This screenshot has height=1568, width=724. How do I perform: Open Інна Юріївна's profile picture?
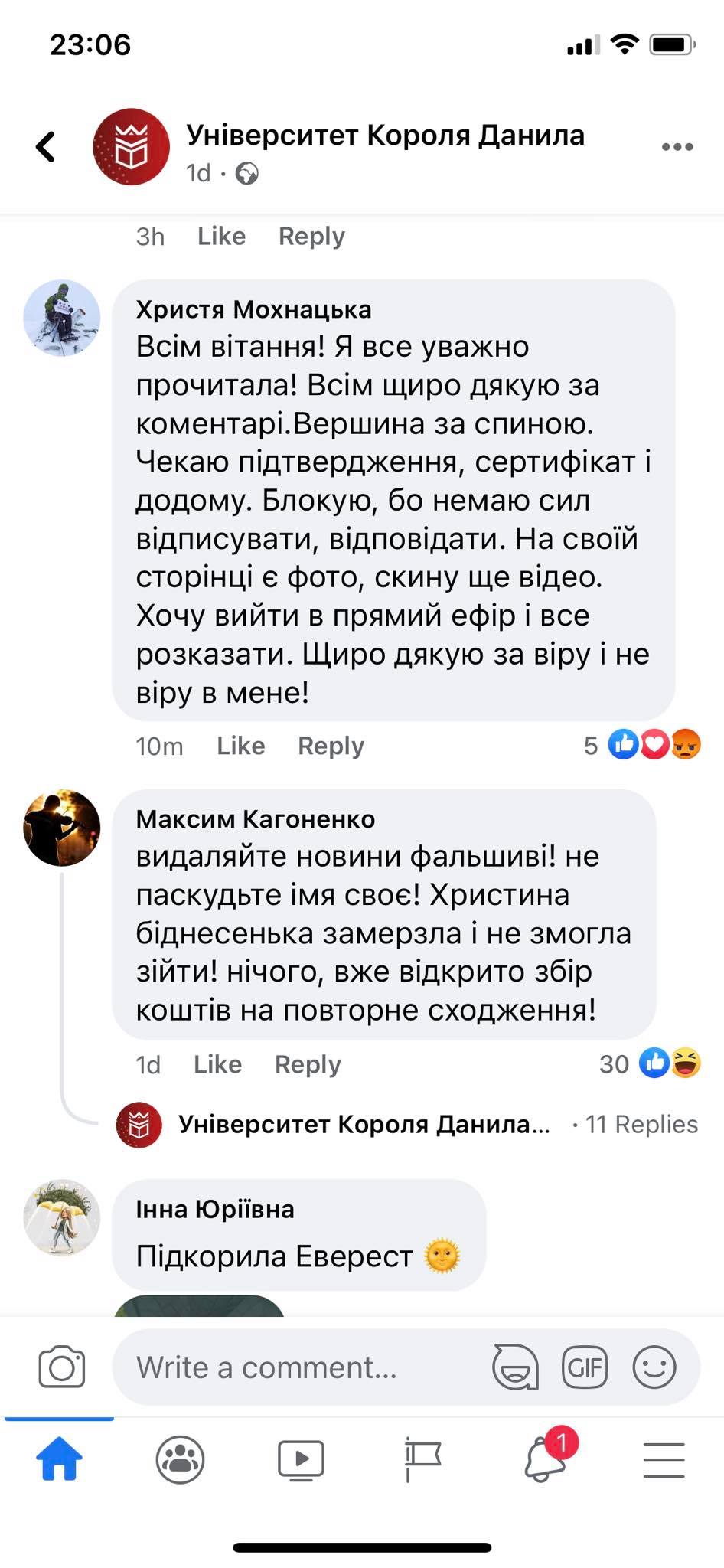(62, 1217)
